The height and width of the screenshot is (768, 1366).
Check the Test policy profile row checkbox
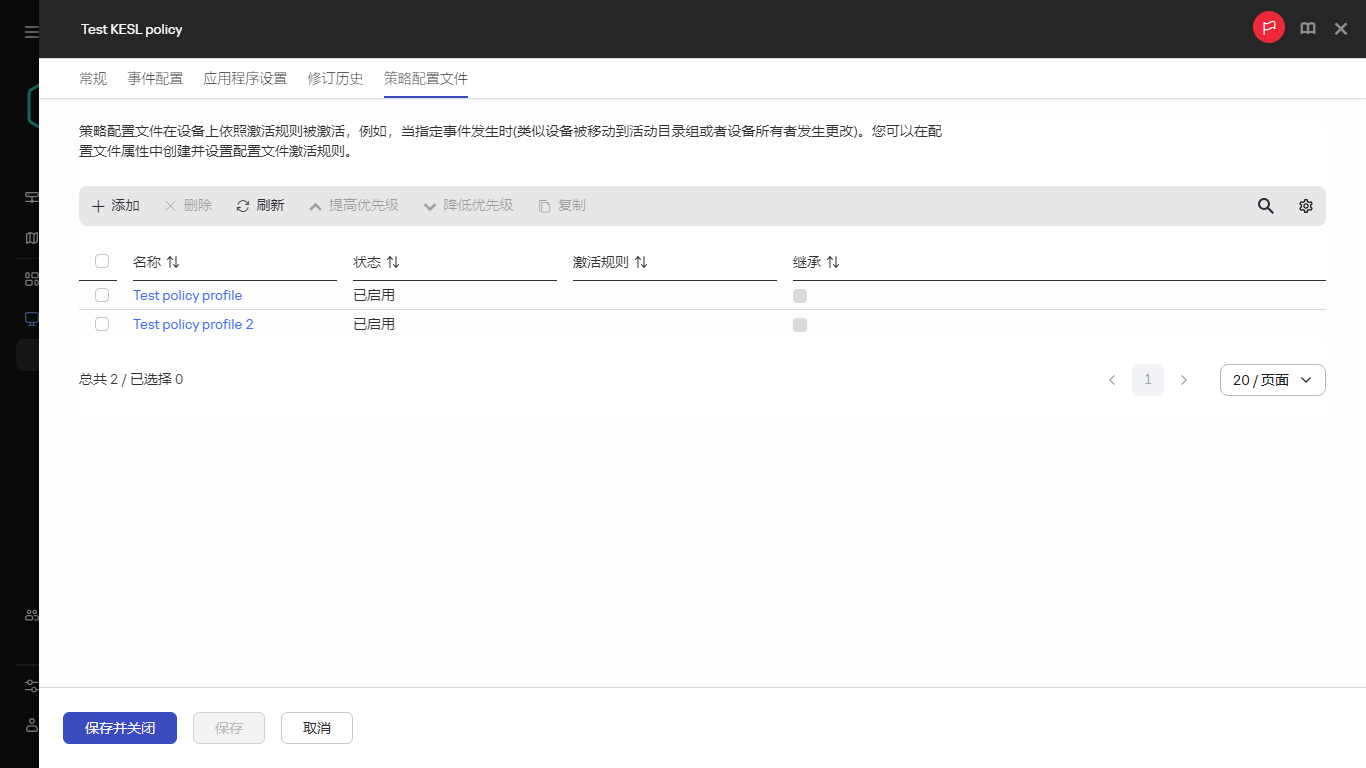pos(101,295)
